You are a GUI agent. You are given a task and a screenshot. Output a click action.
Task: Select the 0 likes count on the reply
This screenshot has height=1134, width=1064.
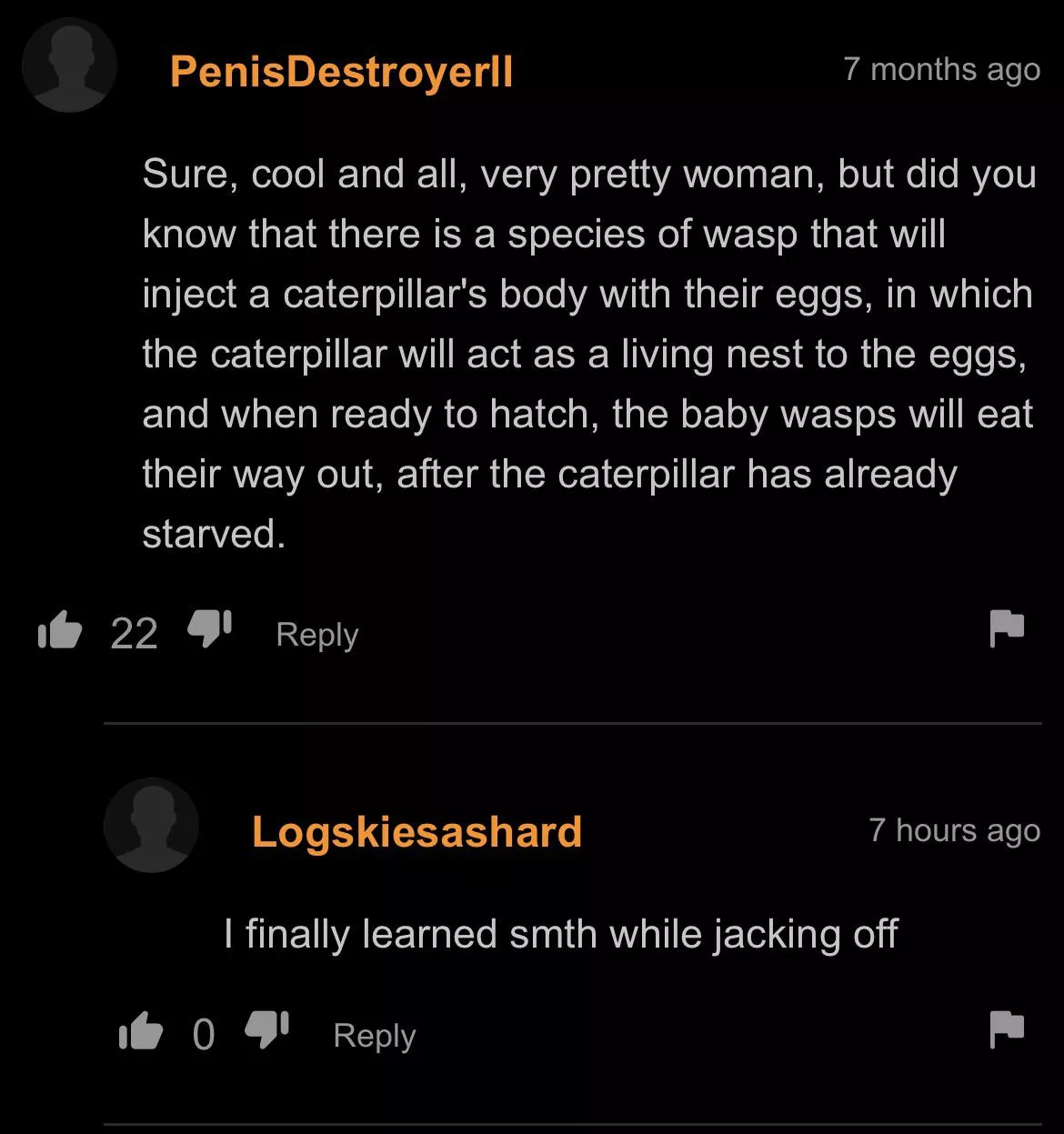coord(204,1035)
